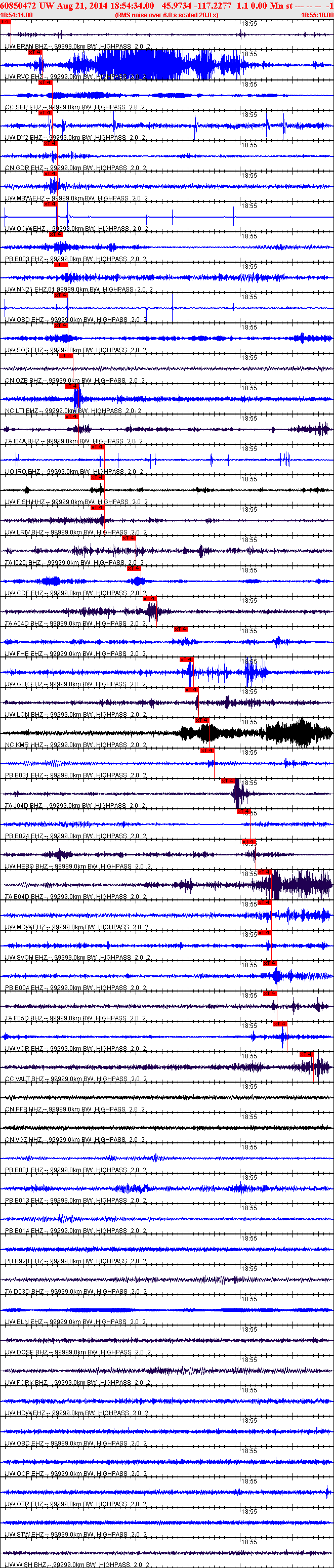Select the PB.B013 EHZ station label
Image resolution: width=334 pixels, height=1568 pixels.
[x=75, y=1201]
